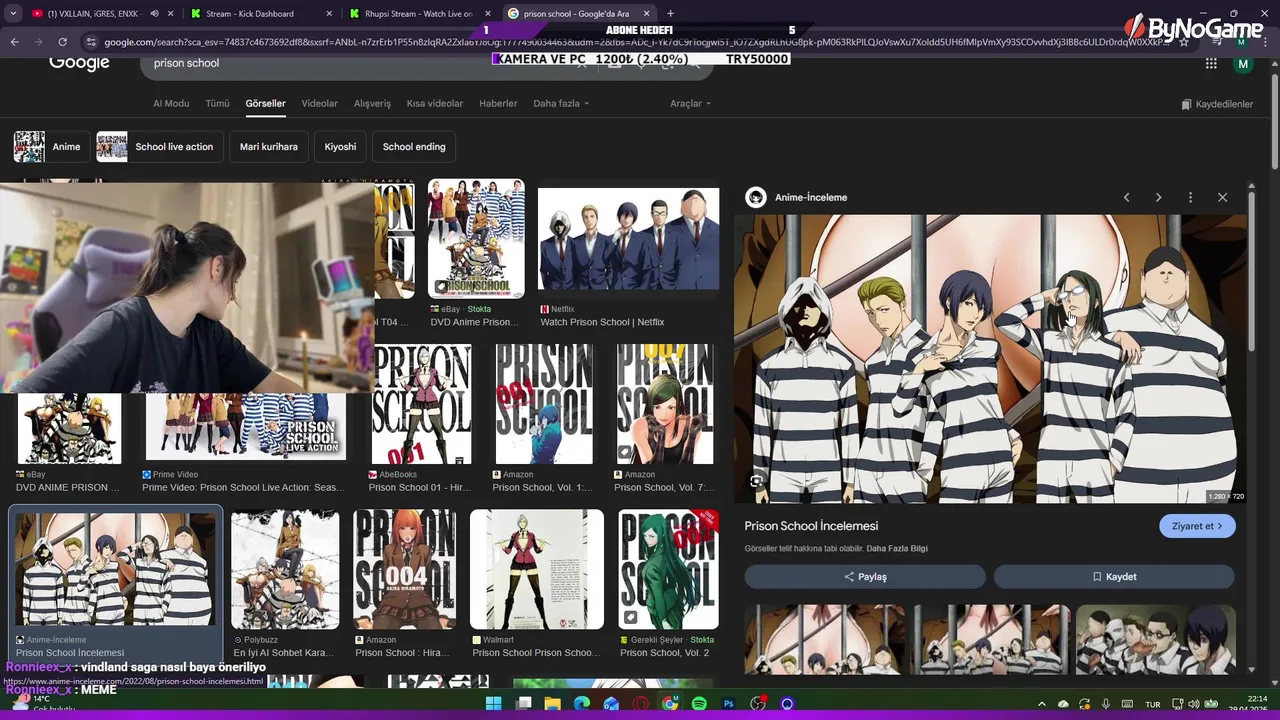Viewport: 1280px width, 720px height.
Task: Open the eBay DVD Anime Prison Stokta thumbnail
Action: [476, 239]
